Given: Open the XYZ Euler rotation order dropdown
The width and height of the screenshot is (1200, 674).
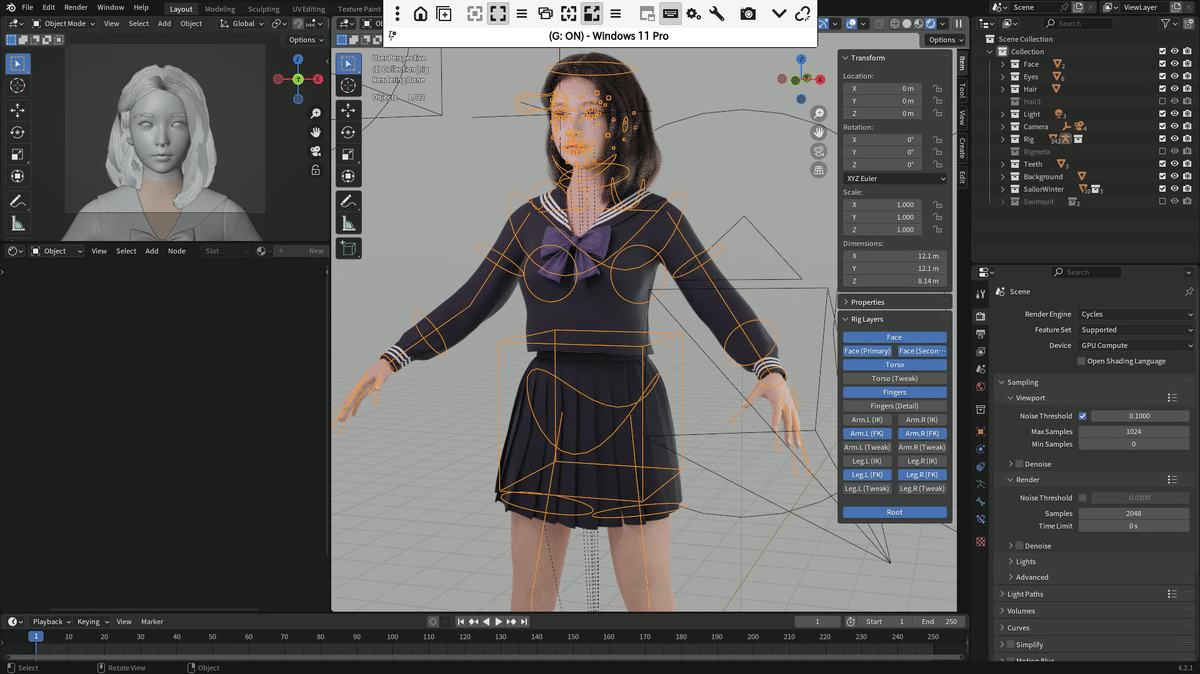Looking at the screenshot, I should 894,178.
